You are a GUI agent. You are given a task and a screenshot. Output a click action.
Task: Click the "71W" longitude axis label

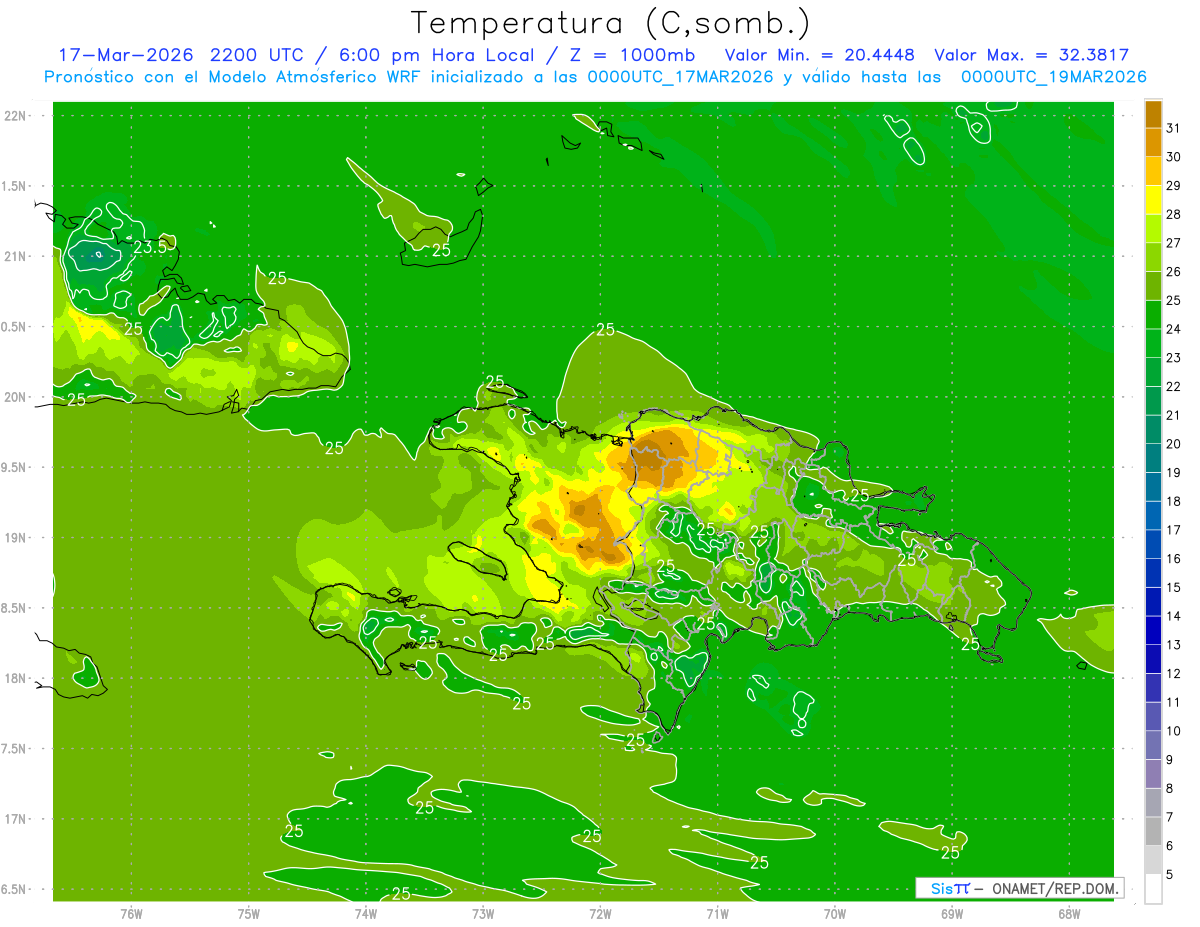[x=717, y=914]
